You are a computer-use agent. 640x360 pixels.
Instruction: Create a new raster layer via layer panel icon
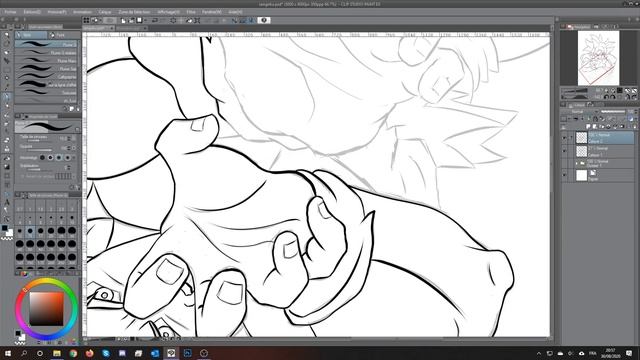pos(588,126)
